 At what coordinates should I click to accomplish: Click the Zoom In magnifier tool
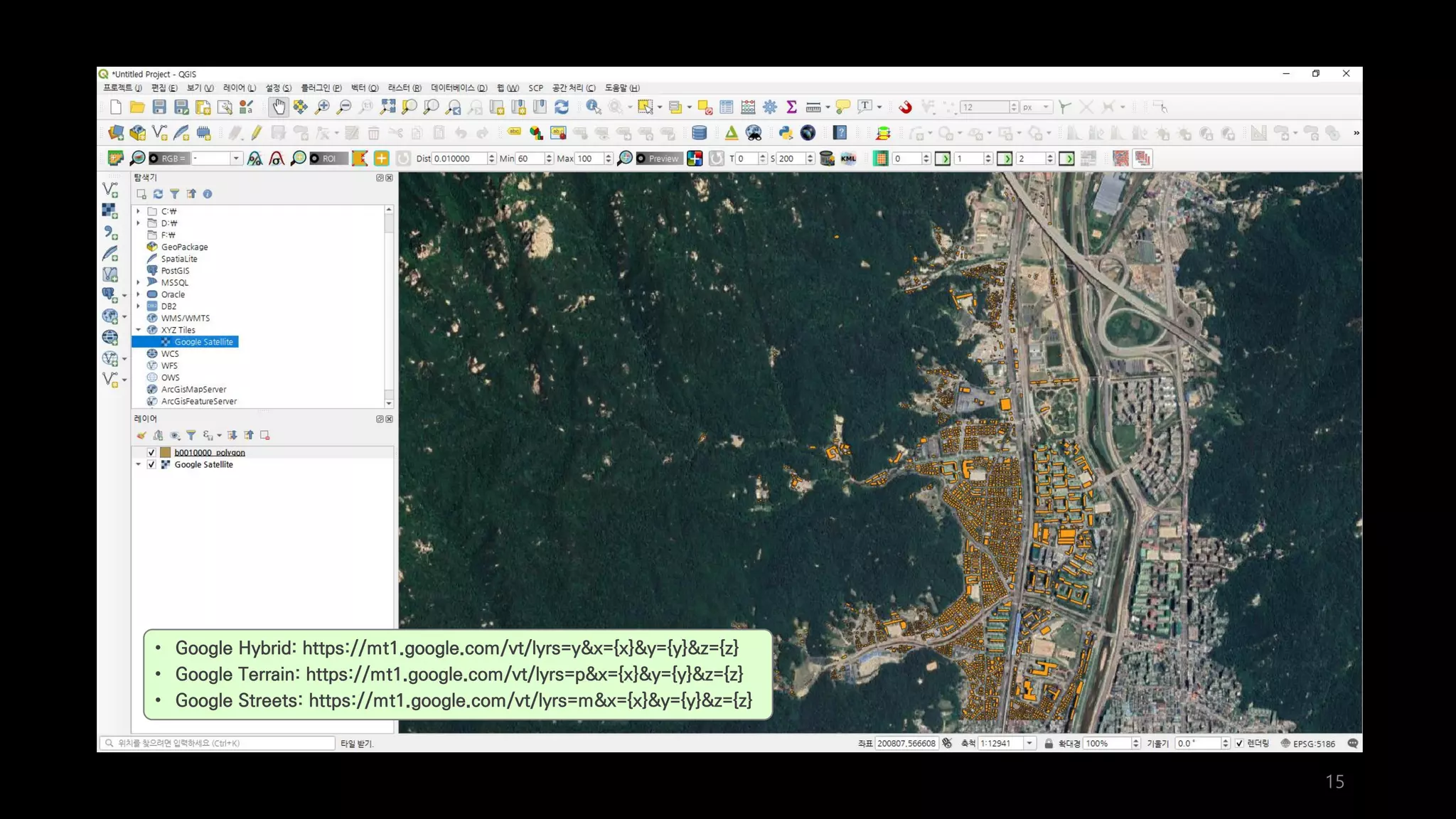tap(322, 107)
